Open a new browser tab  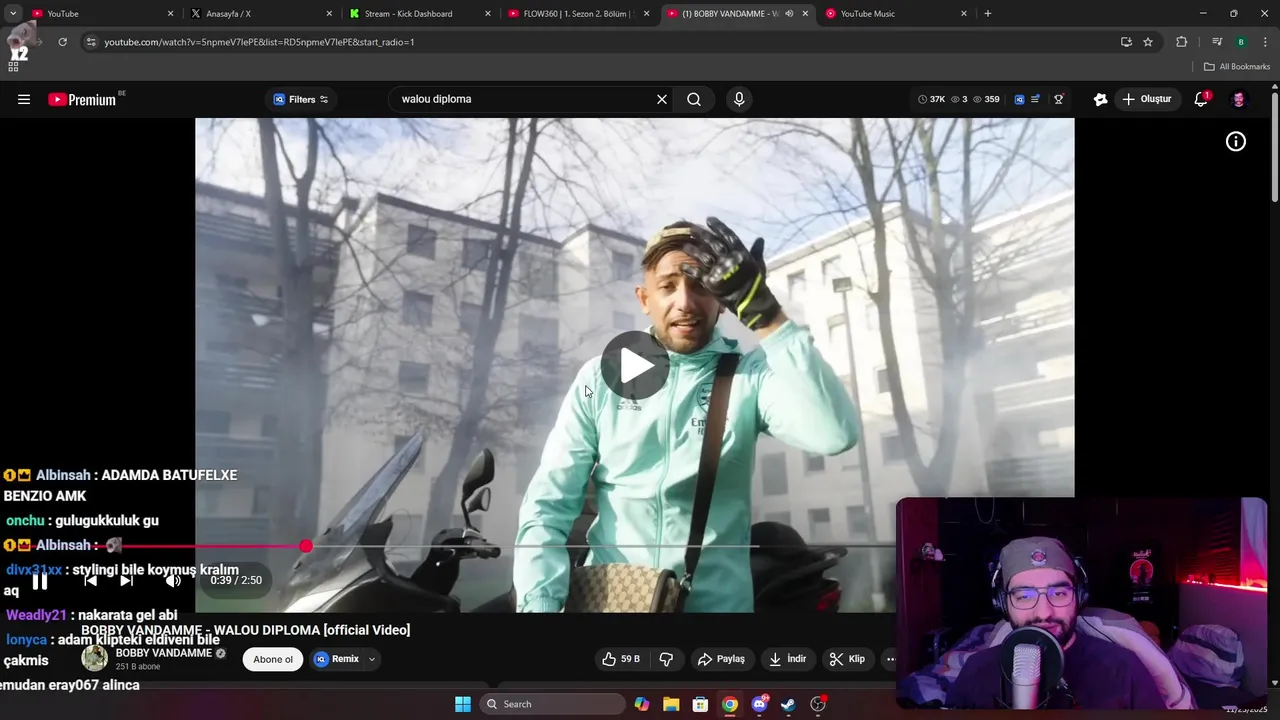[x=988, y=14]
